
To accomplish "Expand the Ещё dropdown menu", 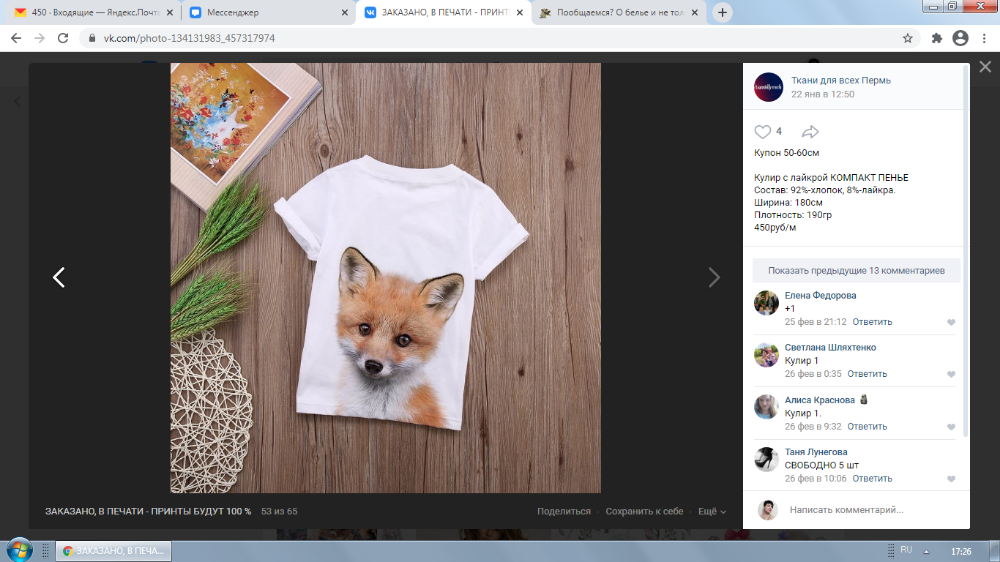I will (712, 512).
